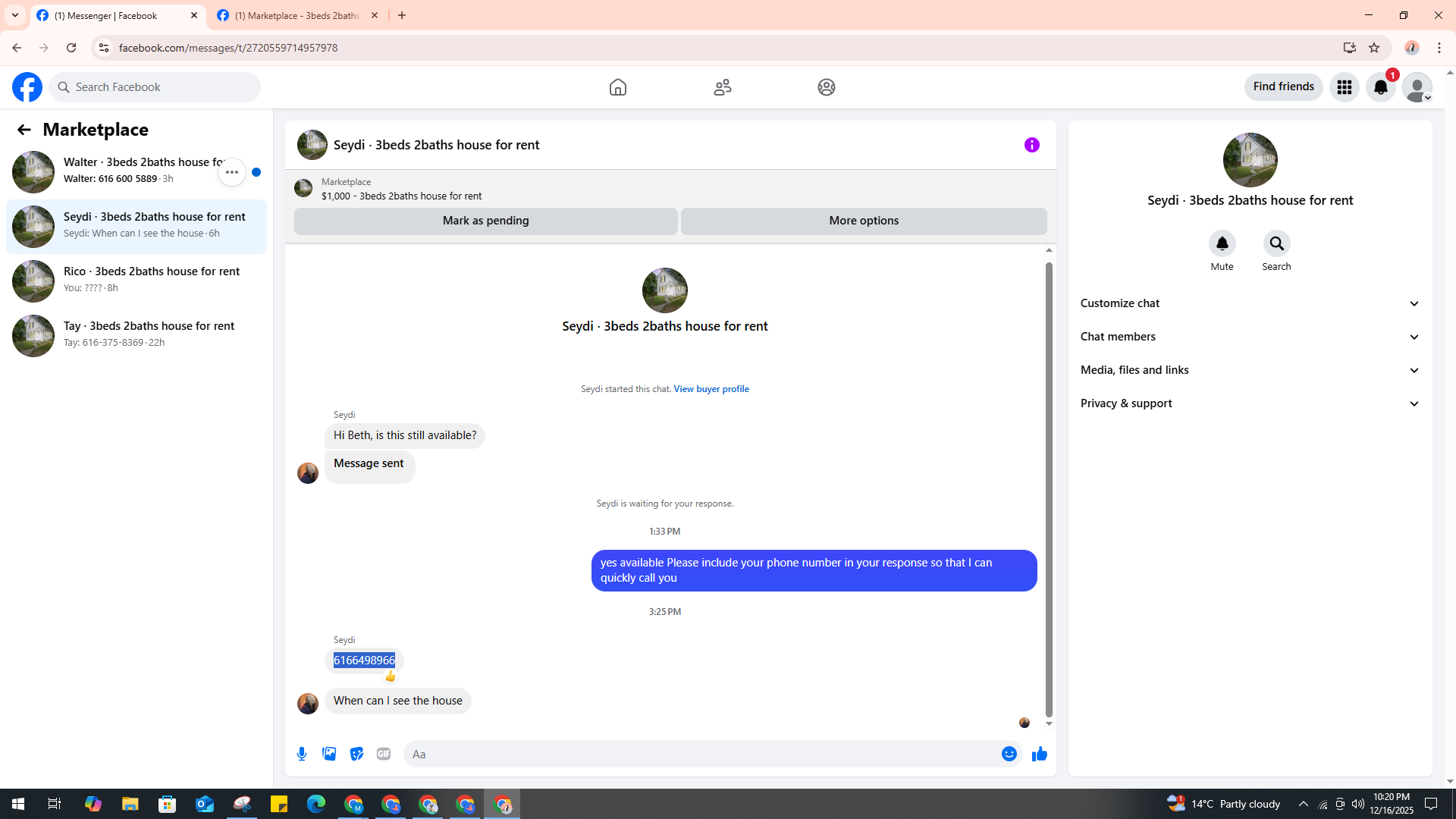Open the notifications bell icon
The image size is (1456, 819).
[1381, 87]
